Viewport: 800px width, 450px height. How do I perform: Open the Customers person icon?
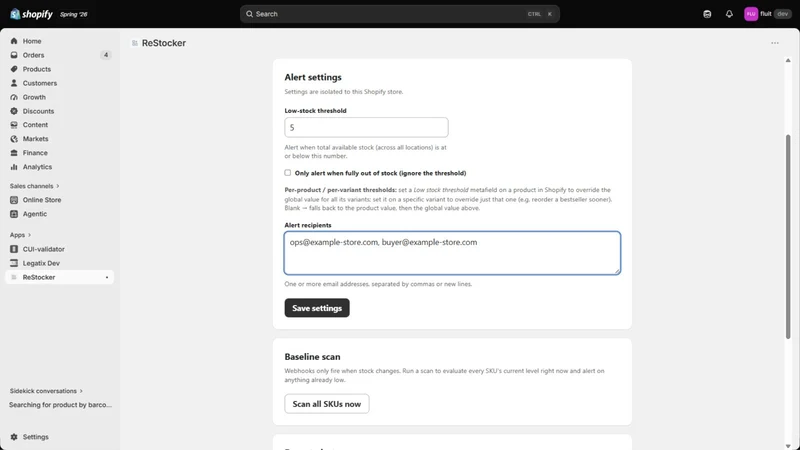pyautogui.click(x=14, y=83)
